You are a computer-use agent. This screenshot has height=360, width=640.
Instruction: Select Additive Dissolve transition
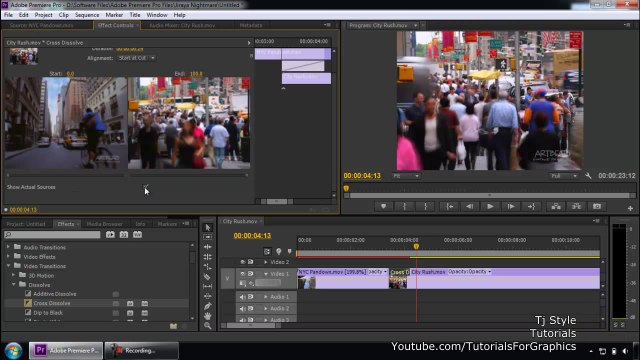[55, 294]
